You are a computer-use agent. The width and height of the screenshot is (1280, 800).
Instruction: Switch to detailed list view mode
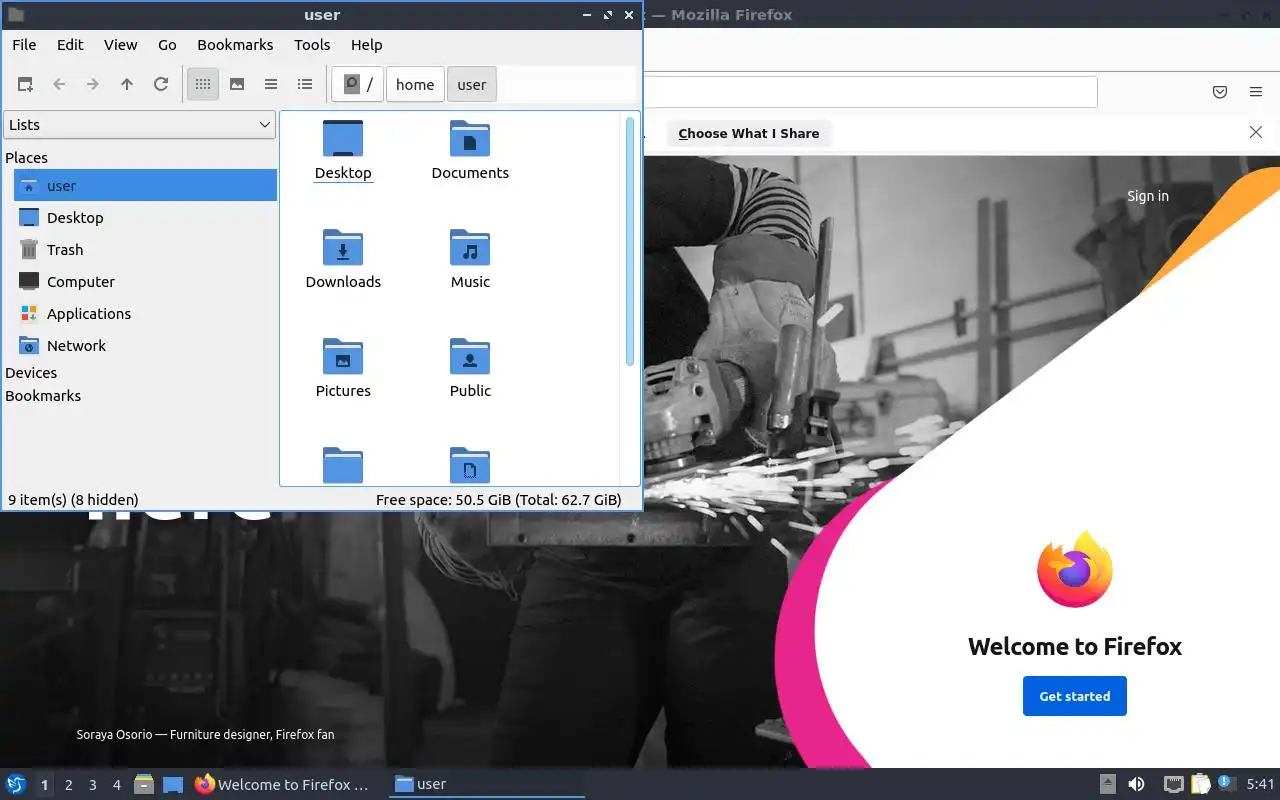305,85
